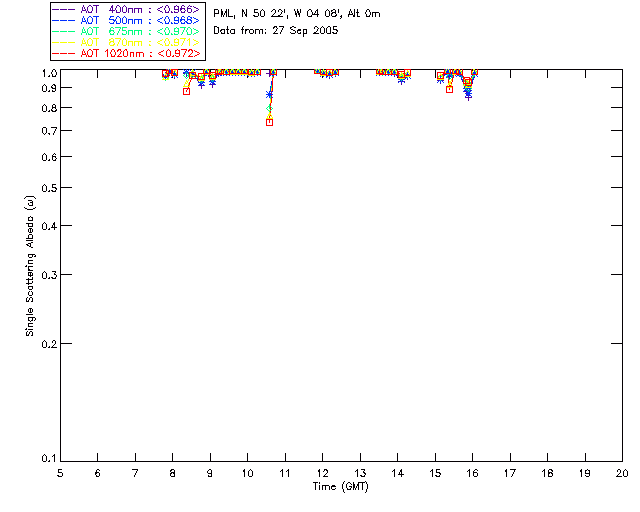Click the lowest red square marker near 0.73
The image size is (640, 512).
point(269,122)
